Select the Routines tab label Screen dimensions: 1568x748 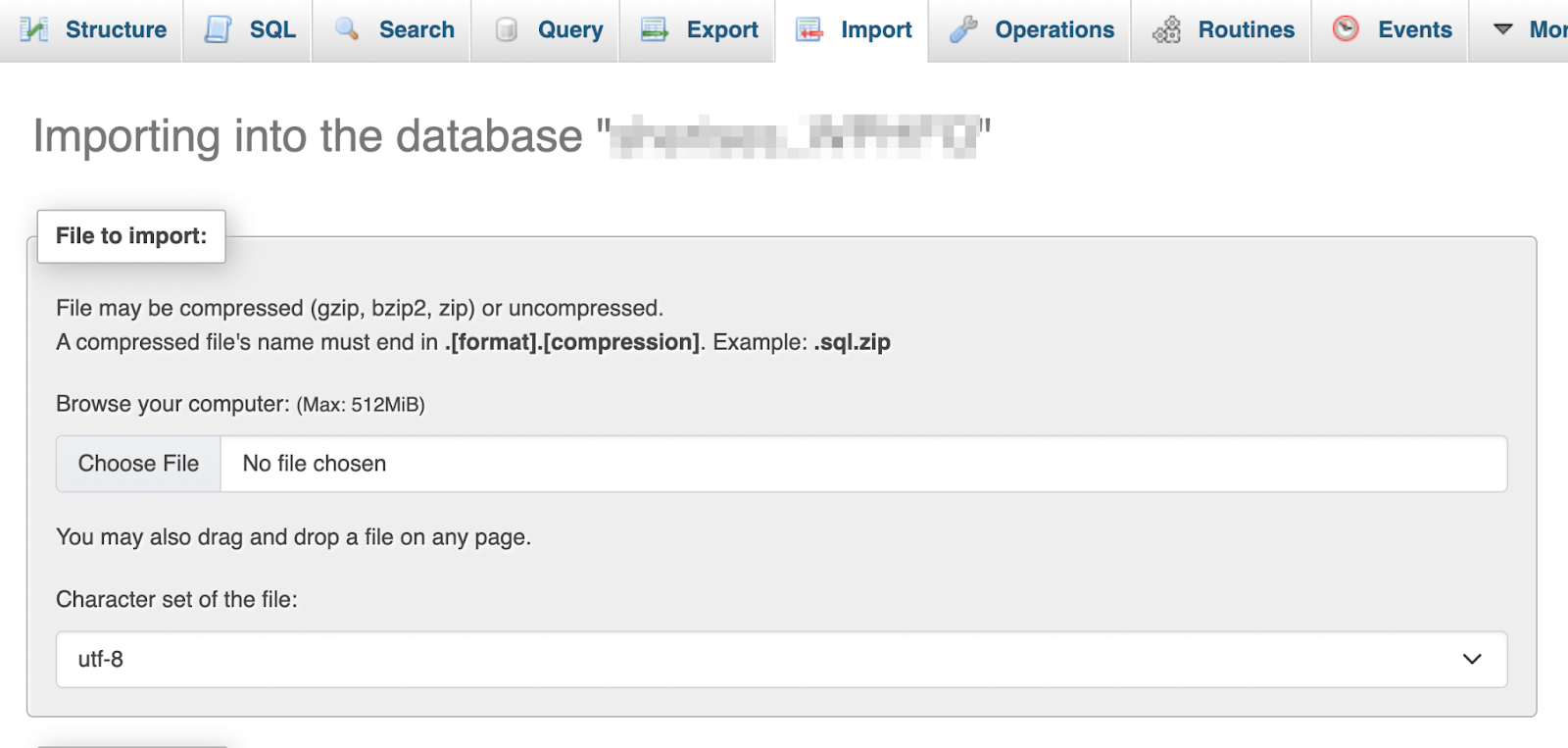coord(1246,29)
